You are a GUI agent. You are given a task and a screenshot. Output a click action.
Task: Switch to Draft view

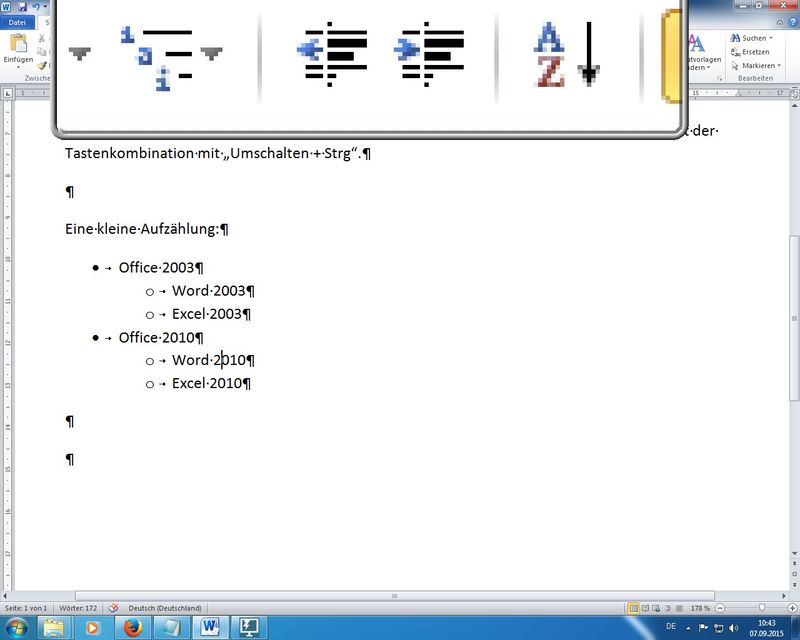click(x=679, y=608)
